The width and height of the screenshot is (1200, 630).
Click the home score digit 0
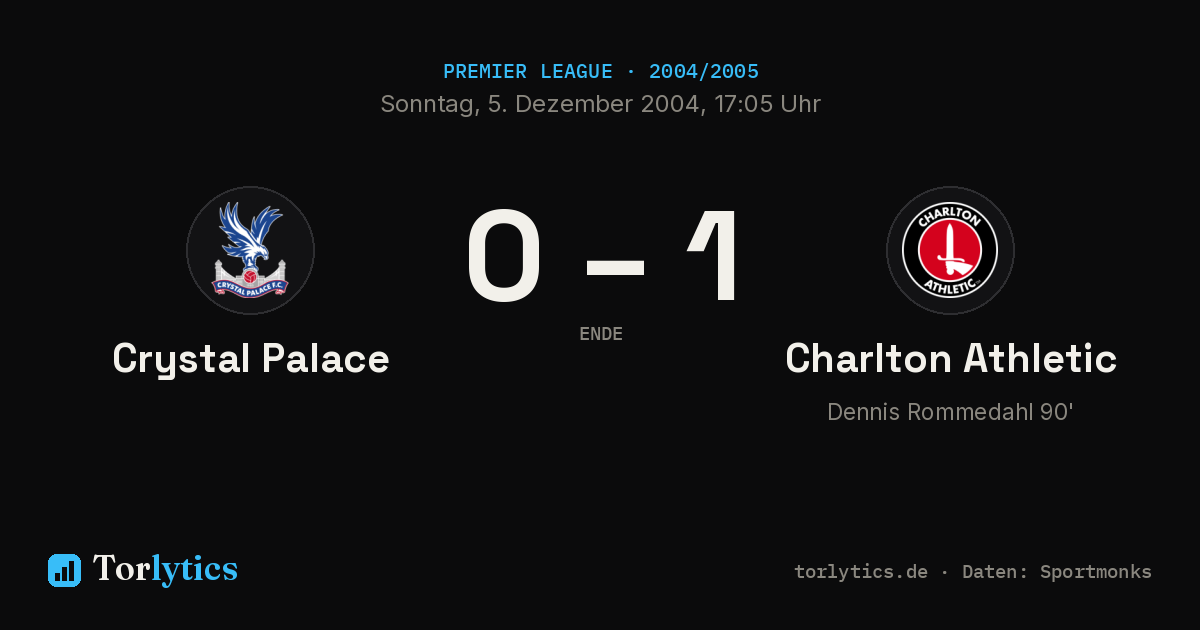tap(505, 255)
